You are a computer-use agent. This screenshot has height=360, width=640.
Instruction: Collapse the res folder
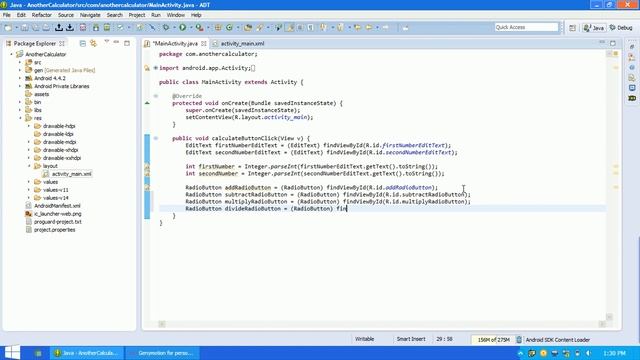[x=20, y=118]
